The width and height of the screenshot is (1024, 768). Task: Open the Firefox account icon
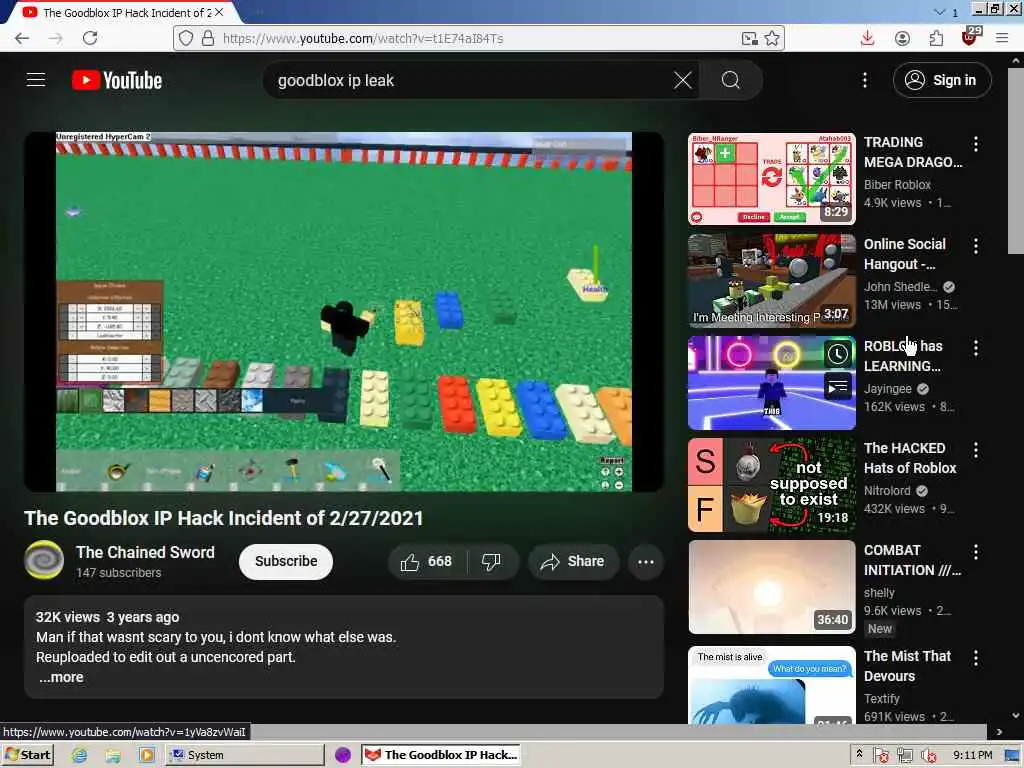point(902,39)
